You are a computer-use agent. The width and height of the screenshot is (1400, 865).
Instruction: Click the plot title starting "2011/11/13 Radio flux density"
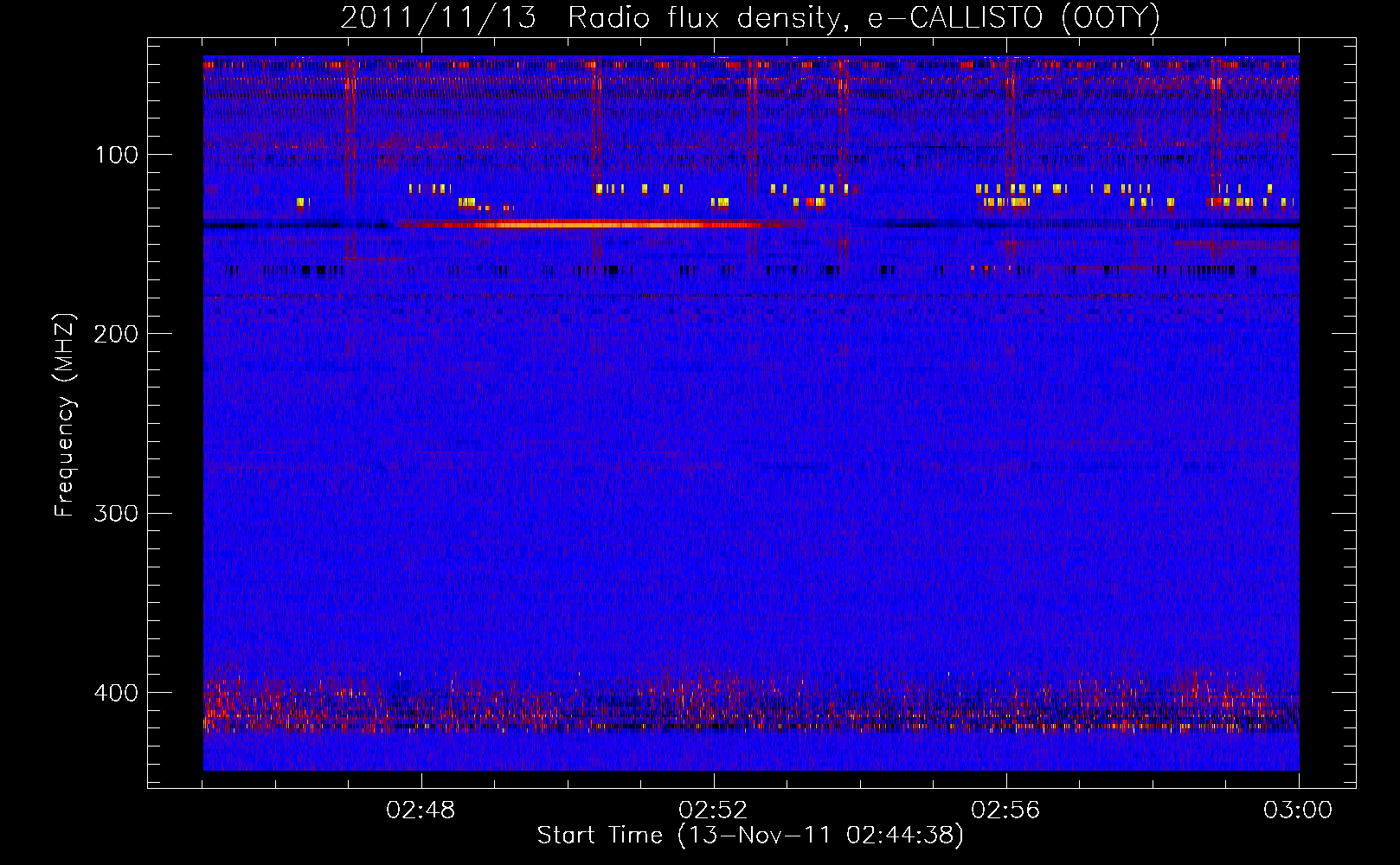tap(750, 17)
